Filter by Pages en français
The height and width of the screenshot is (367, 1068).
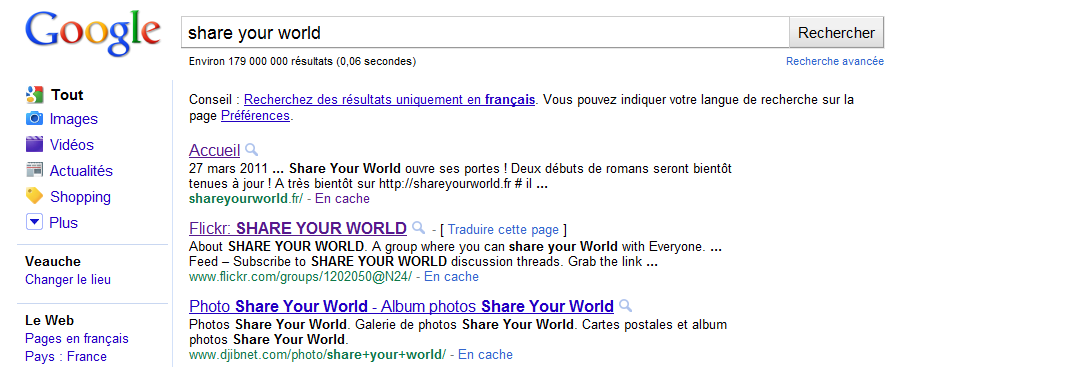pos(76,338)
